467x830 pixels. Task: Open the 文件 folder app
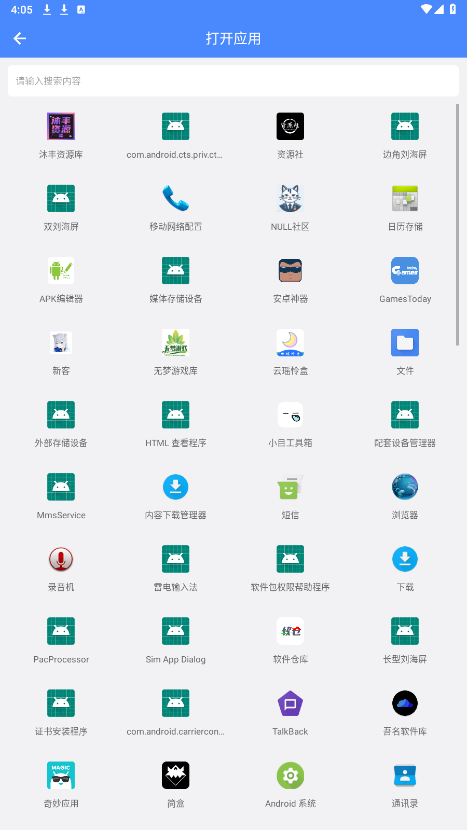[x=405, y=342]
